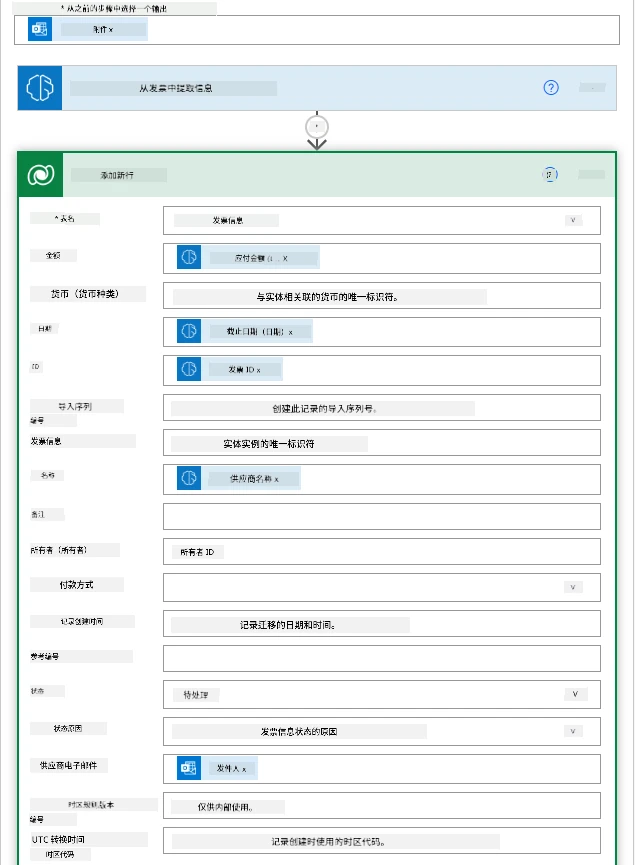
Task: Click the Outlook icon on the 发件人 token
Action: pyautogui.click(x=189, y=768)
